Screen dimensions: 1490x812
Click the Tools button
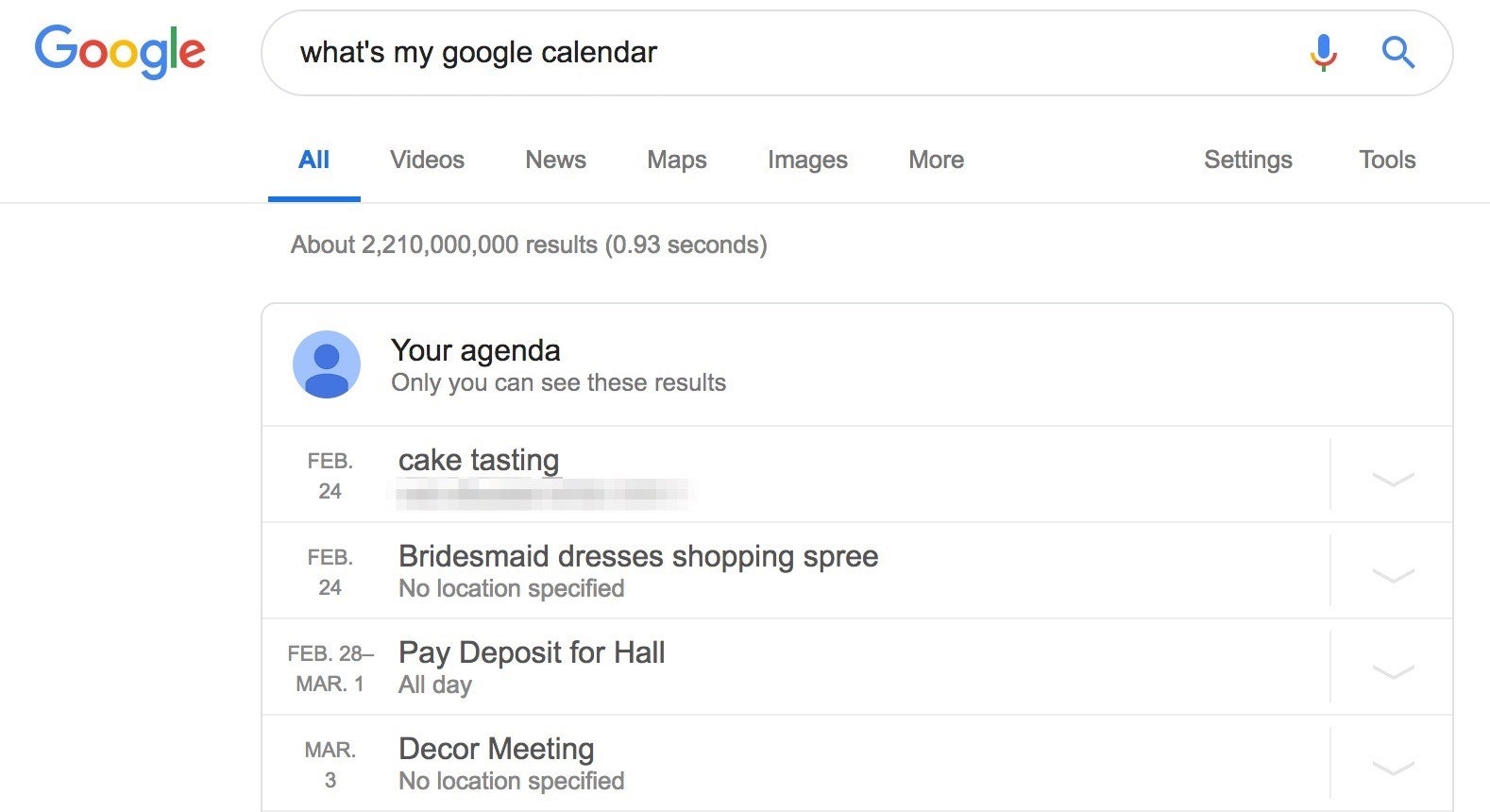pyautogui.click(x=1387, y=160)
